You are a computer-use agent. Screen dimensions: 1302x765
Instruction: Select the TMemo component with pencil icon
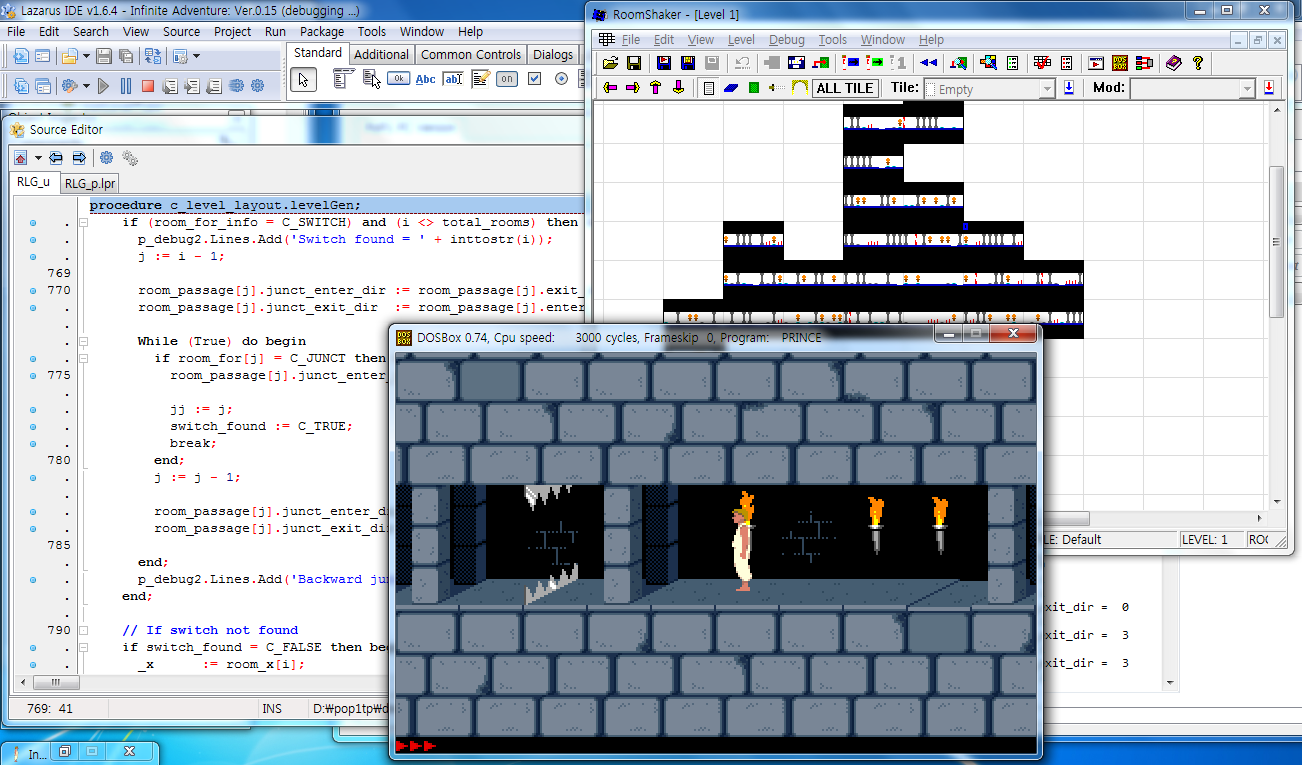pyautogui.click(x=481, y=79)
